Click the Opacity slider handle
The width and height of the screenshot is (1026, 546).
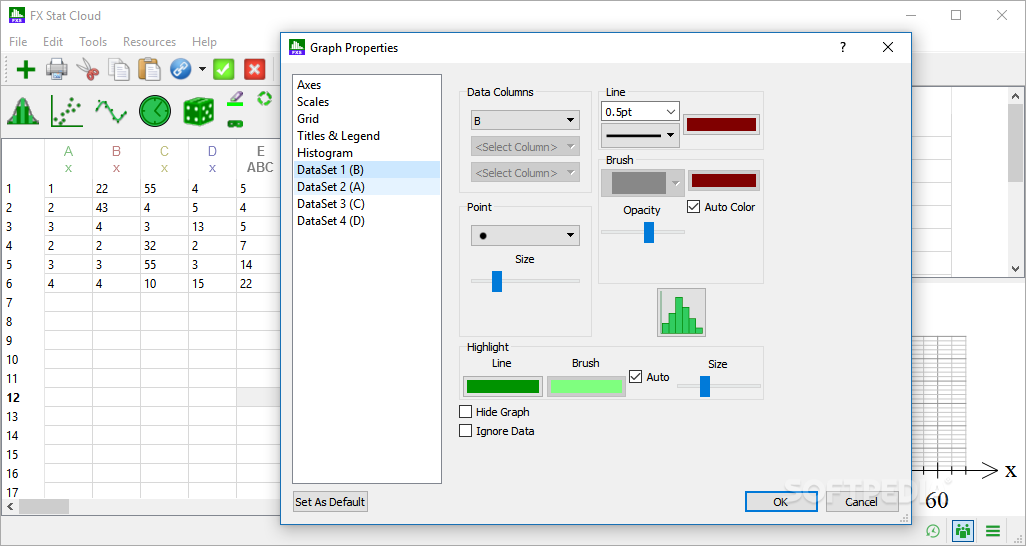648,232
